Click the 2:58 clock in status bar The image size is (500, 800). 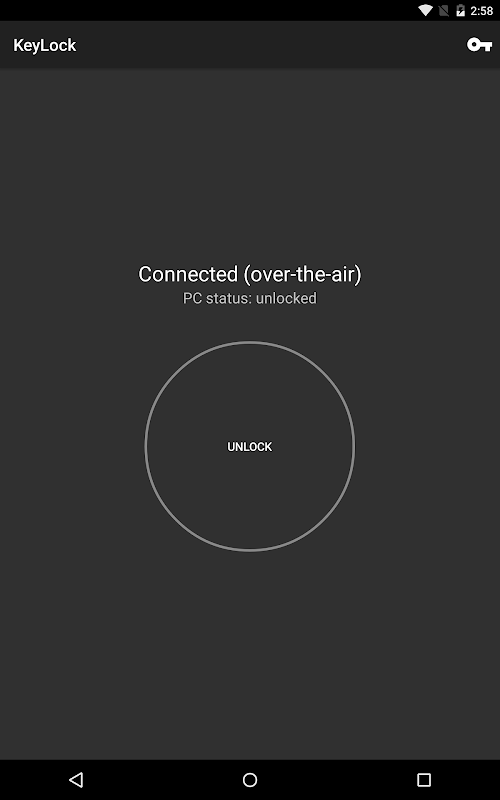pos(482,11)
